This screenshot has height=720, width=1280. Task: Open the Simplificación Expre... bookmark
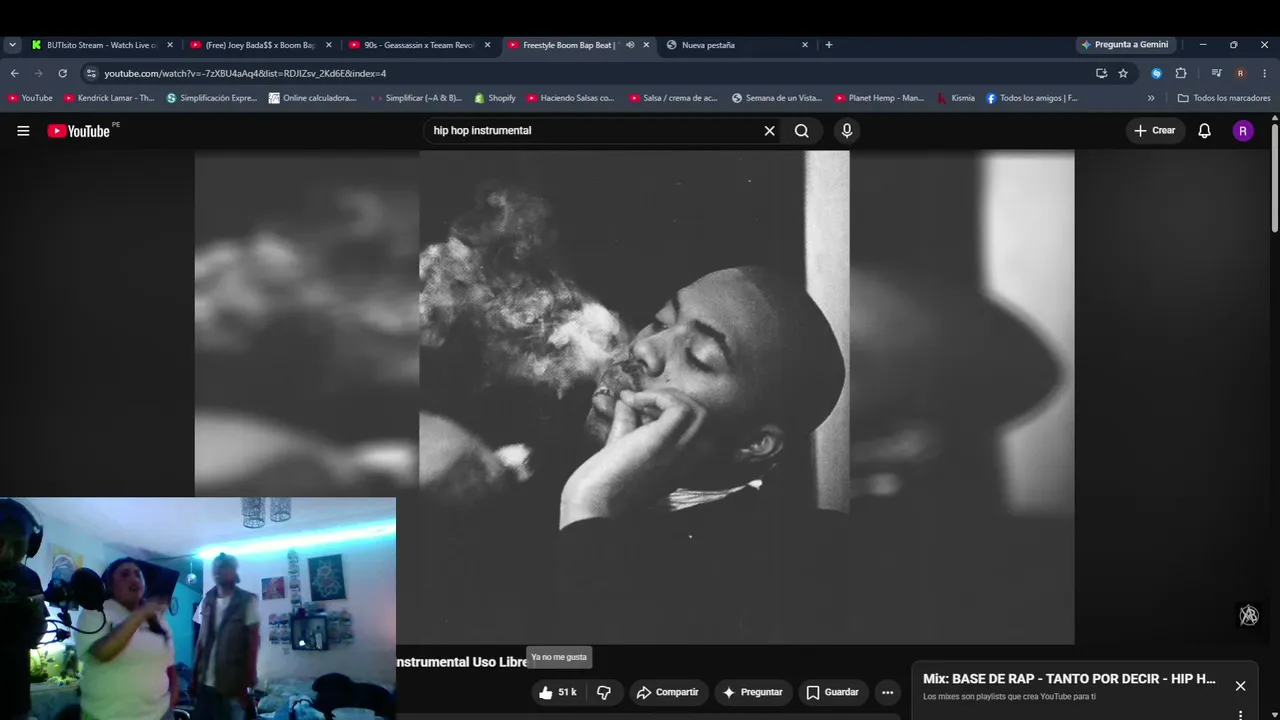pos(212,98)
